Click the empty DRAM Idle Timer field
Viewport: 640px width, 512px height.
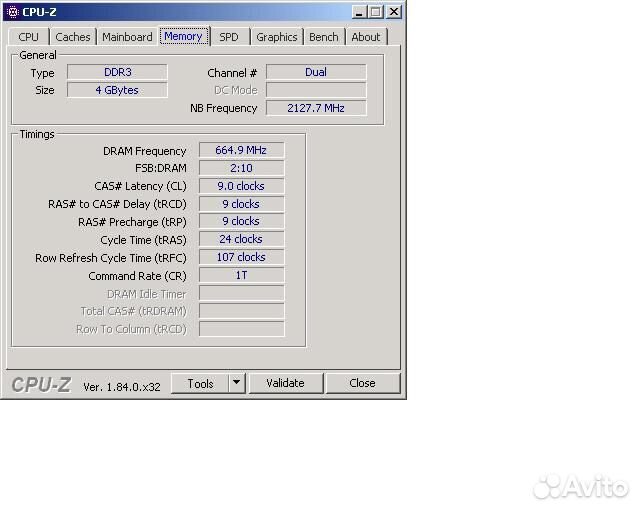click(x=241, y=293)
